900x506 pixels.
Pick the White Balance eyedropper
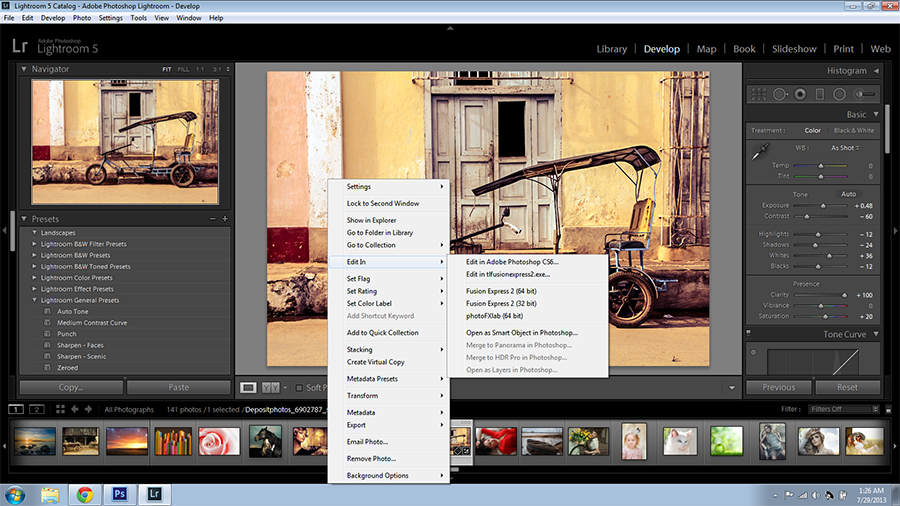tap(760, 150)
